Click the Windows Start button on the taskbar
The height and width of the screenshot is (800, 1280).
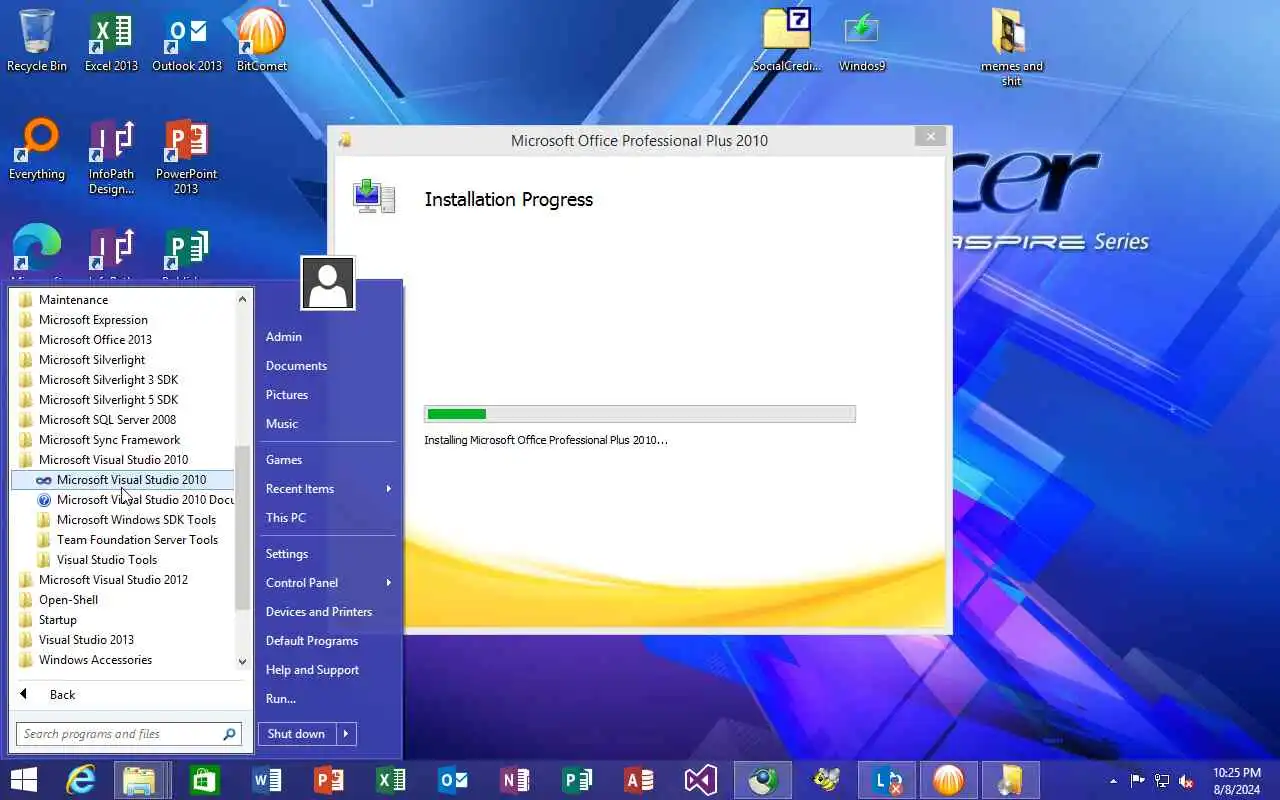coord(24,780)
